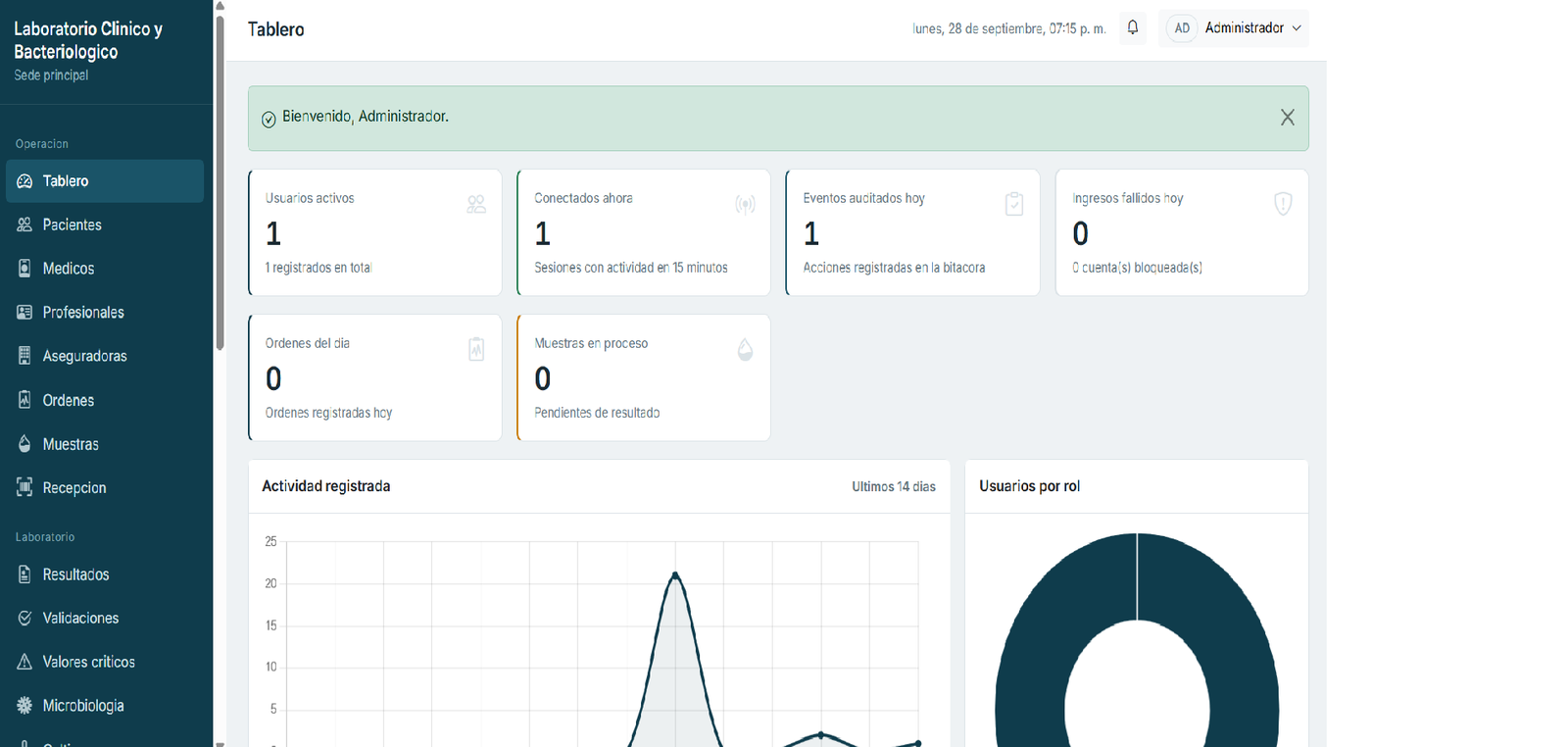Click the Ingresos fallidos shield icon
The image size is (1568, 747).
pos(1283,204)
